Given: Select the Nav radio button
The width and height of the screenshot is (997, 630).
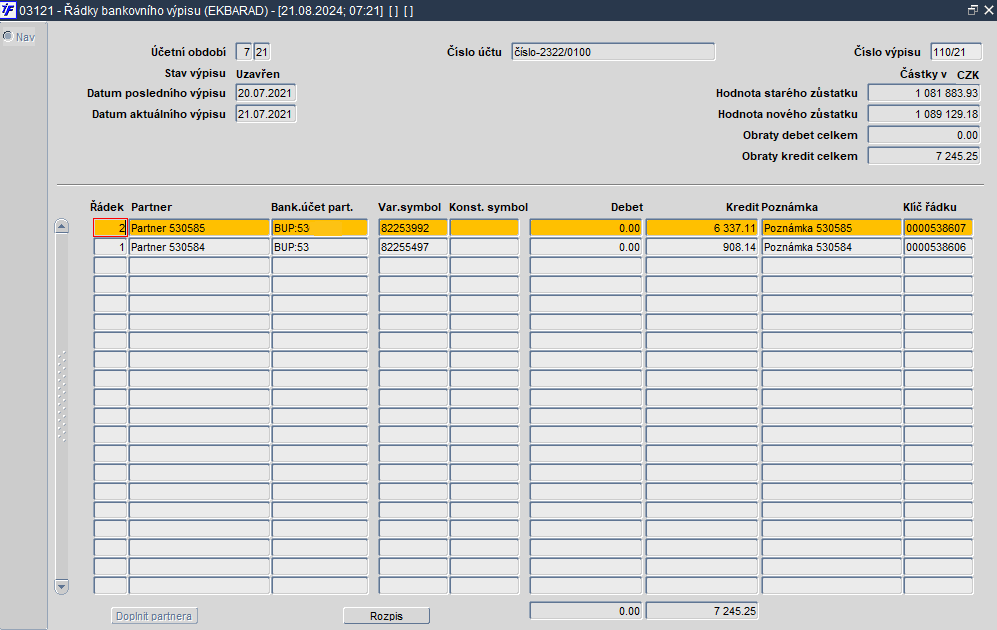Looking at the screenshot, I should click(x=8, y=37).
